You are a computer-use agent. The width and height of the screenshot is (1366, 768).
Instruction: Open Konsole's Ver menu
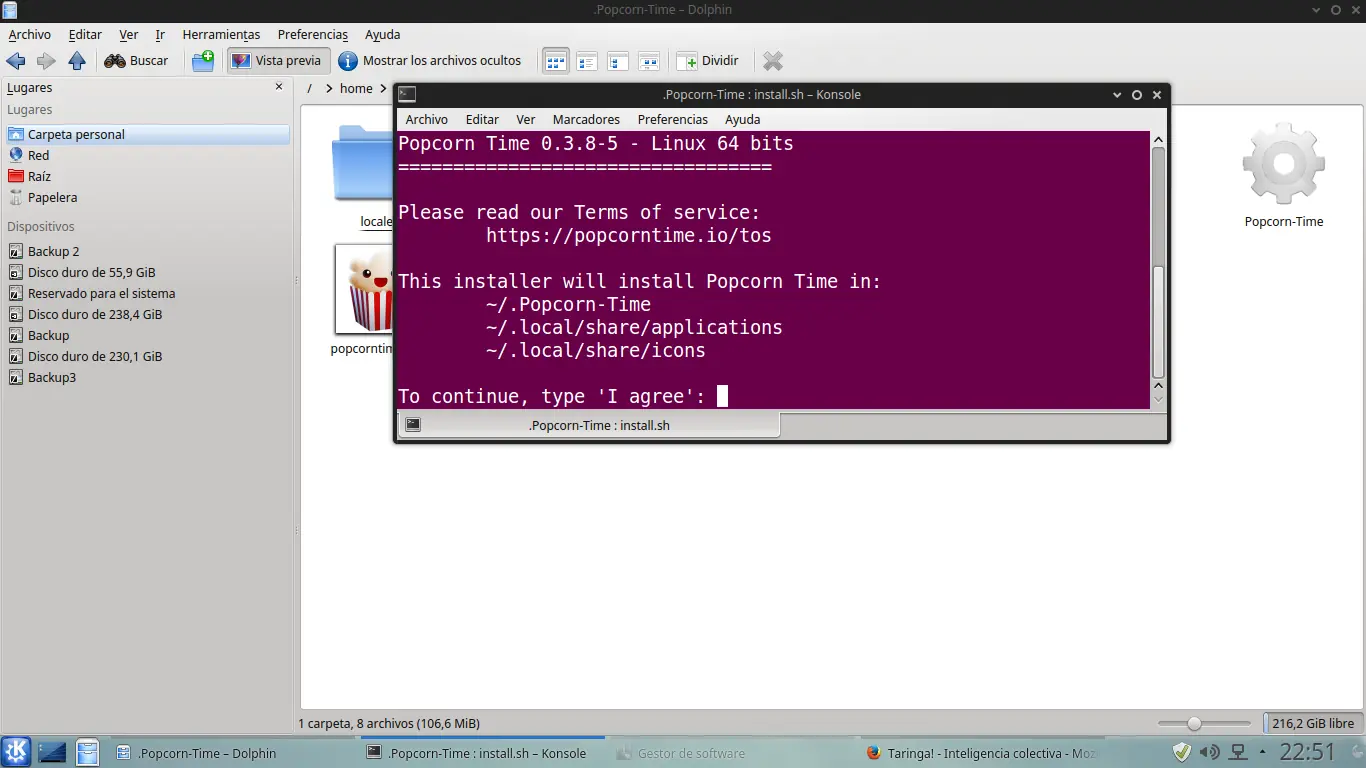coord(526,119)
